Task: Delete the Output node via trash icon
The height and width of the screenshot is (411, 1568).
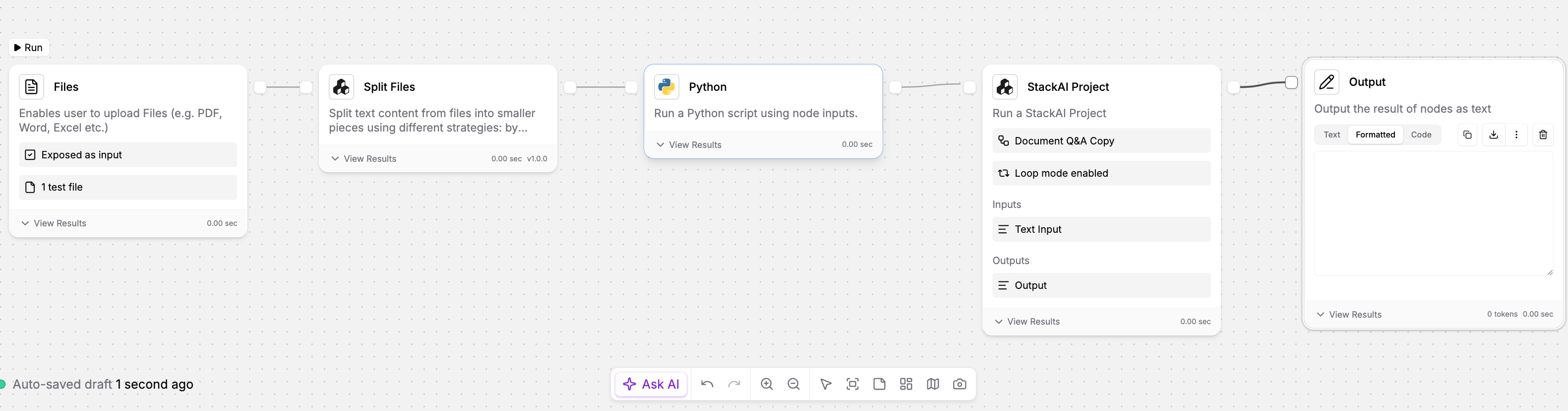Action: coord(1542,135)
